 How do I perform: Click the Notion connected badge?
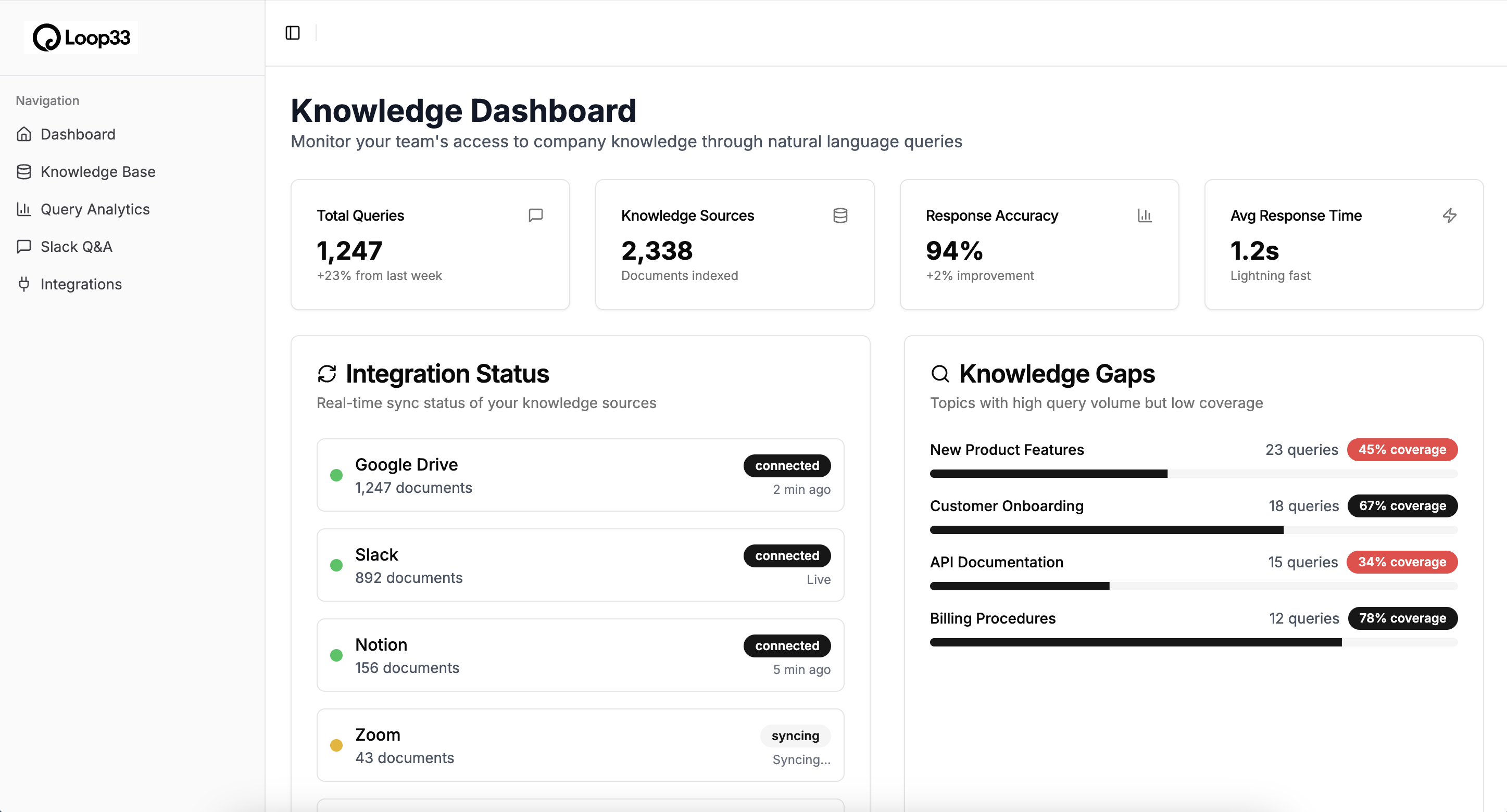pos(787,645)
